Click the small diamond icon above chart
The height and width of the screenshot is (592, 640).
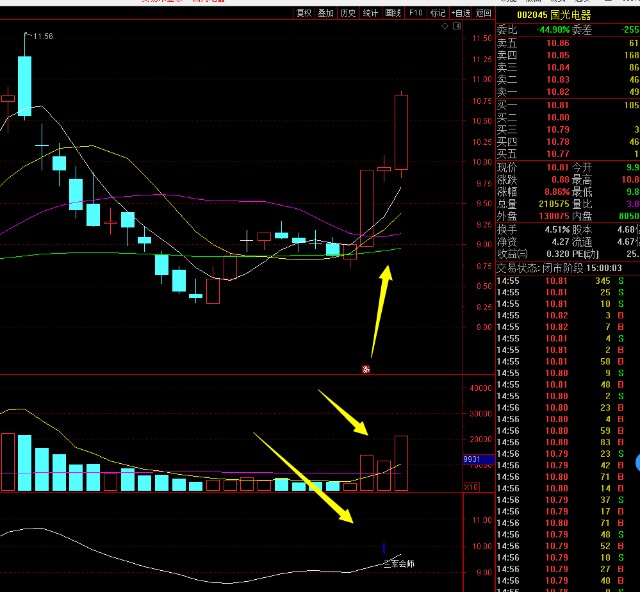pyautogui.click(x=445, y=28)
